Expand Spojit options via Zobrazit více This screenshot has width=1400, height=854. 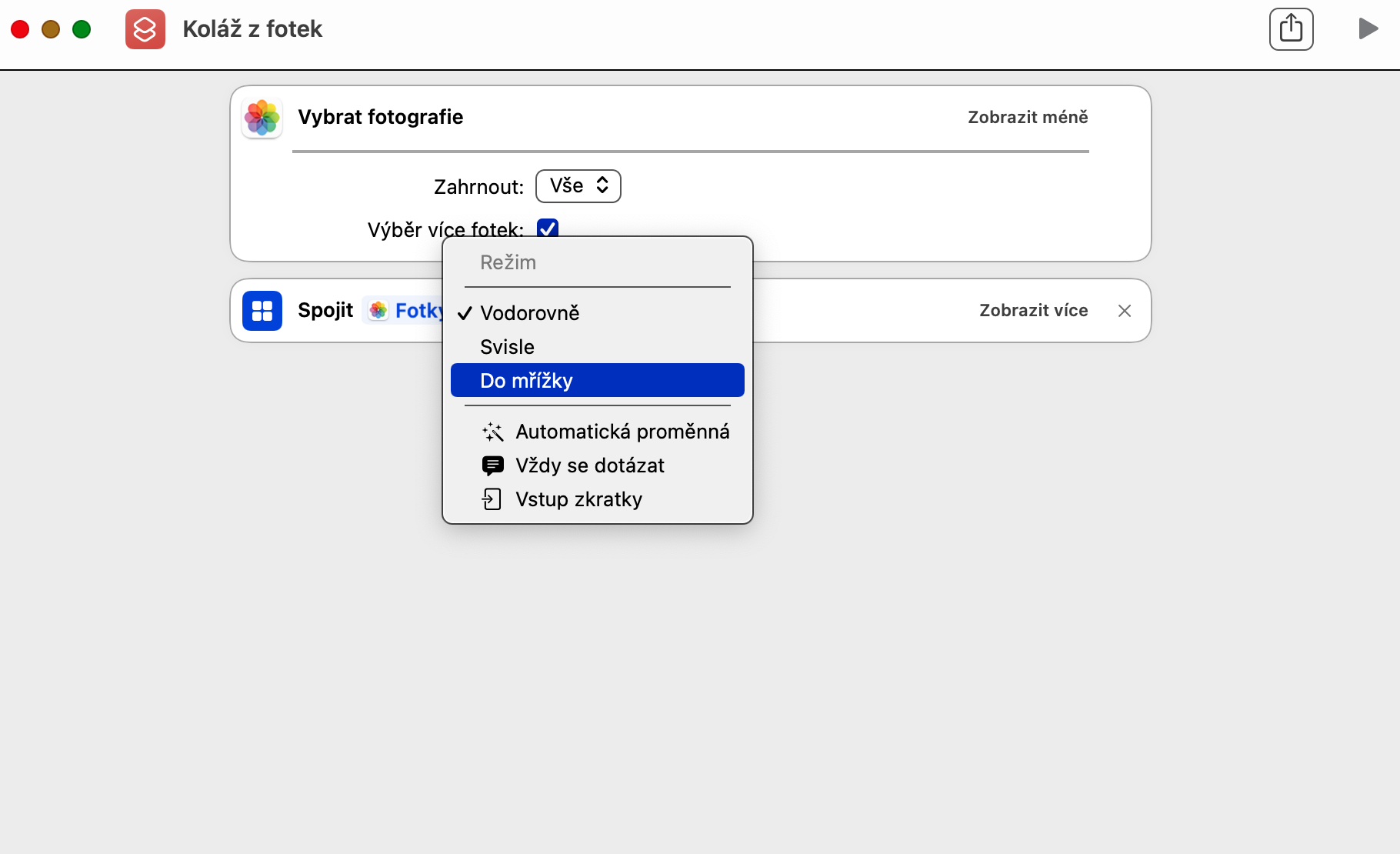pyautogui.click(x=1033, y=311)
